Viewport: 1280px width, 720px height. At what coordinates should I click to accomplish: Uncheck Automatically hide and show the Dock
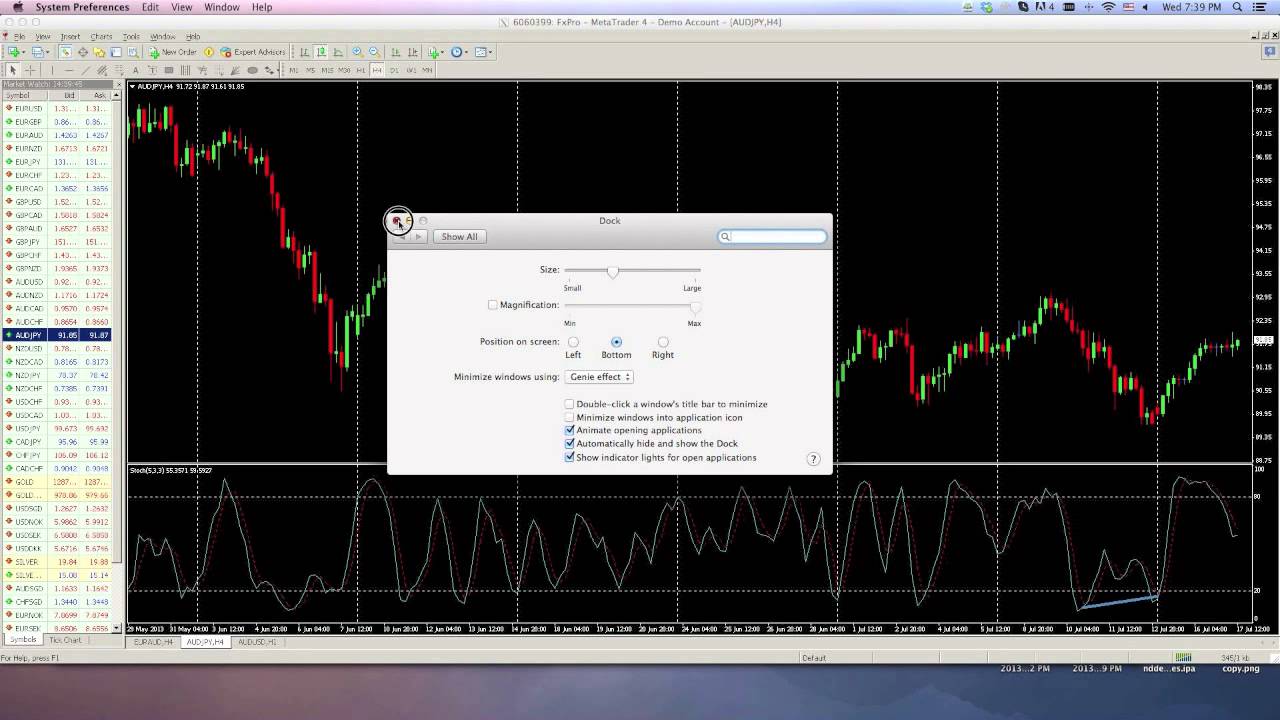[570, 443]
